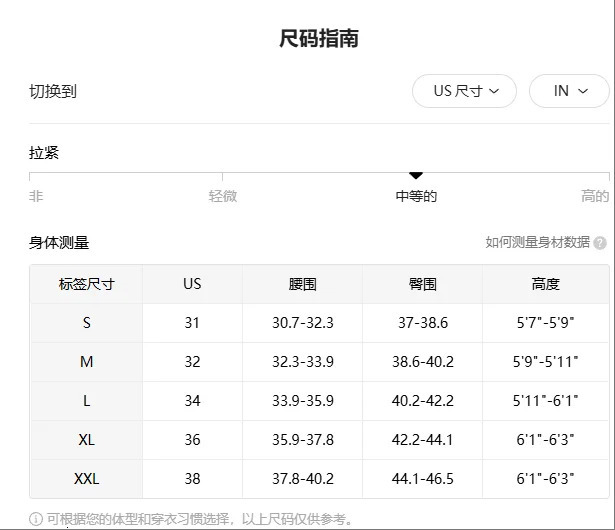Select 中等的 label on the 拉紧 scale

416,196
